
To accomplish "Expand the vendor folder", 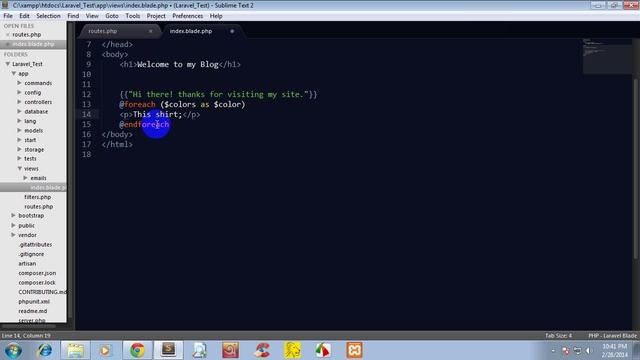I will point(13,235).
